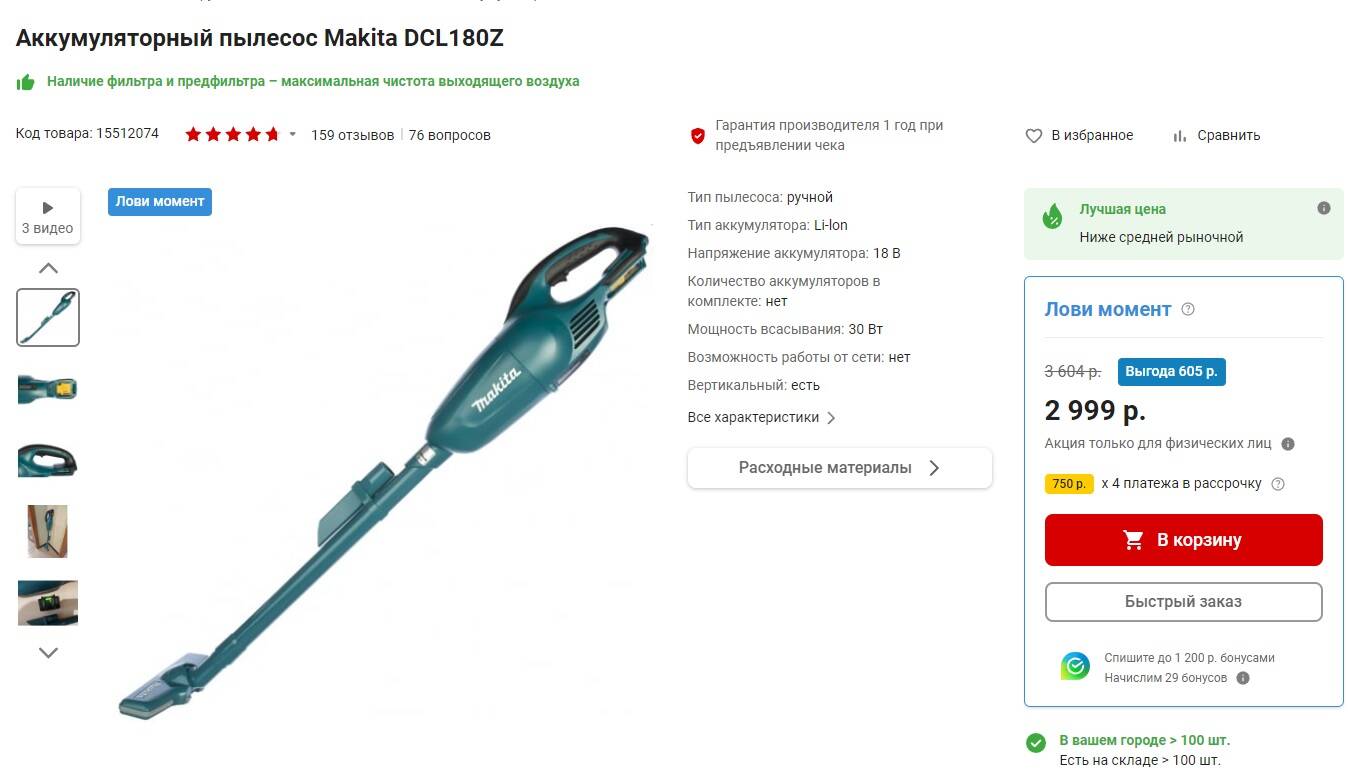Select the second thumbnail showing the battery slot

pyautogui.click(x=48, y=389)
